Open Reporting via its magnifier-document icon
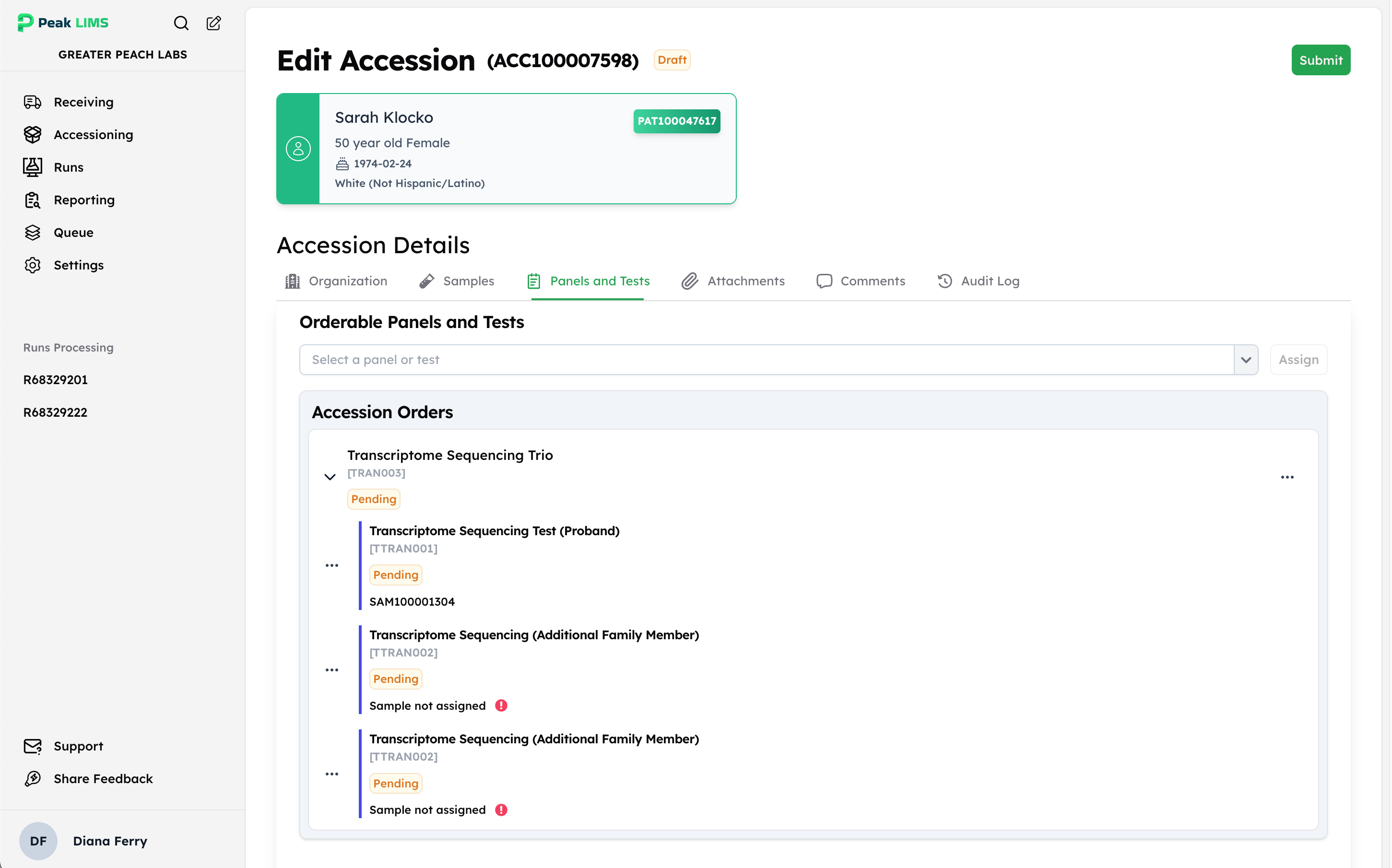 tap(32, 200)
